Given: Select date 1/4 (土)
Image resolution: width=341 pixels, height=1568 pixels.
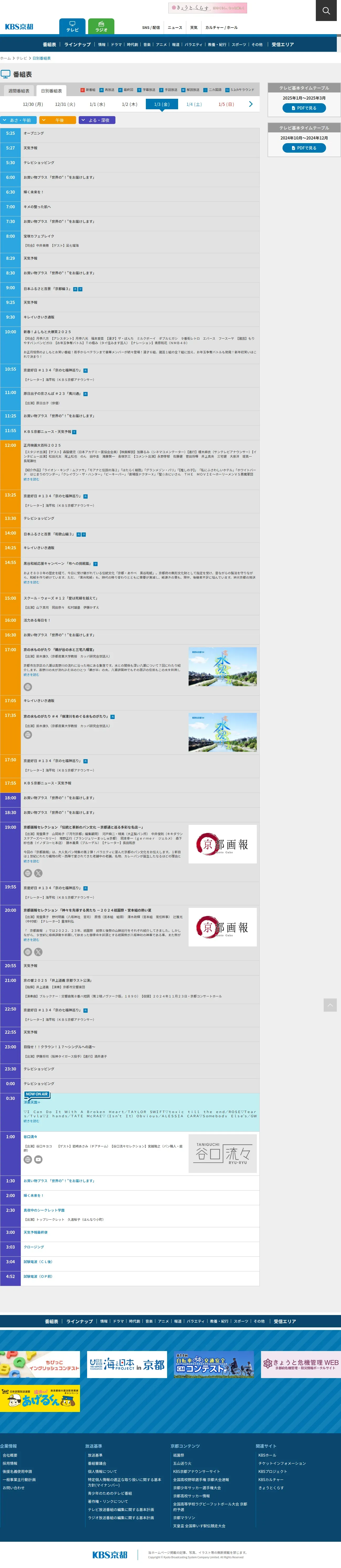Looking at the screenshot, I should pyautogui.click(x=194, y=104).
